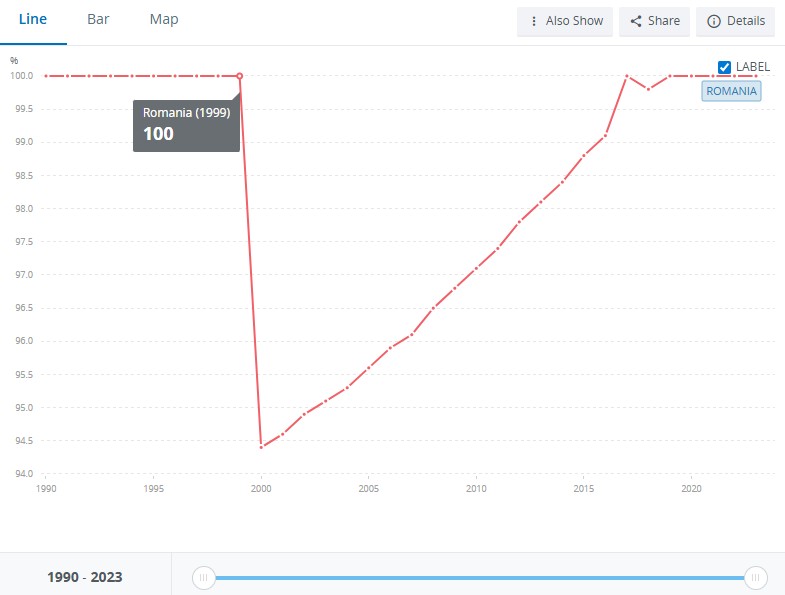Click the Share icon button
Viewport: 785px width, 595px height.
pos(655,21)
